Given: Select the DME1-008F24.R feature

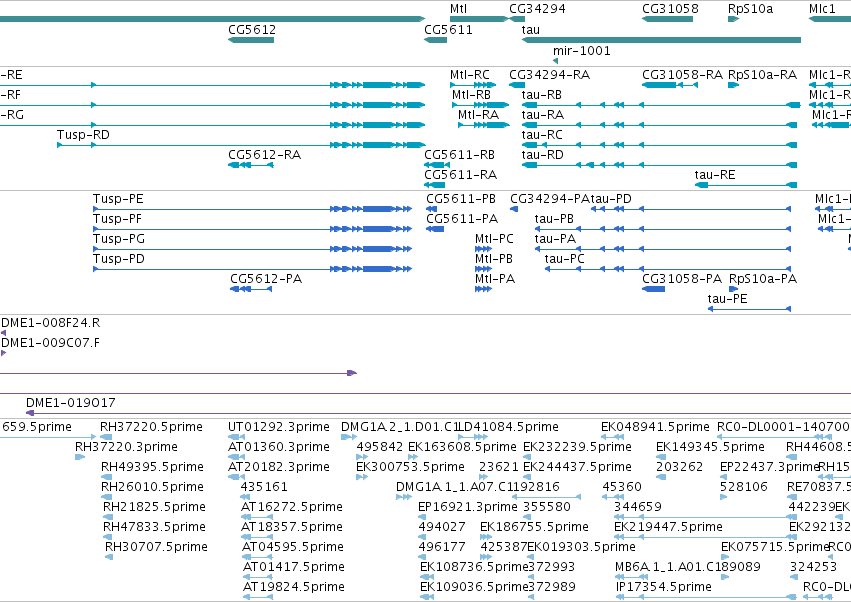Looking at the screenshot, I should [x=3, y=333].
